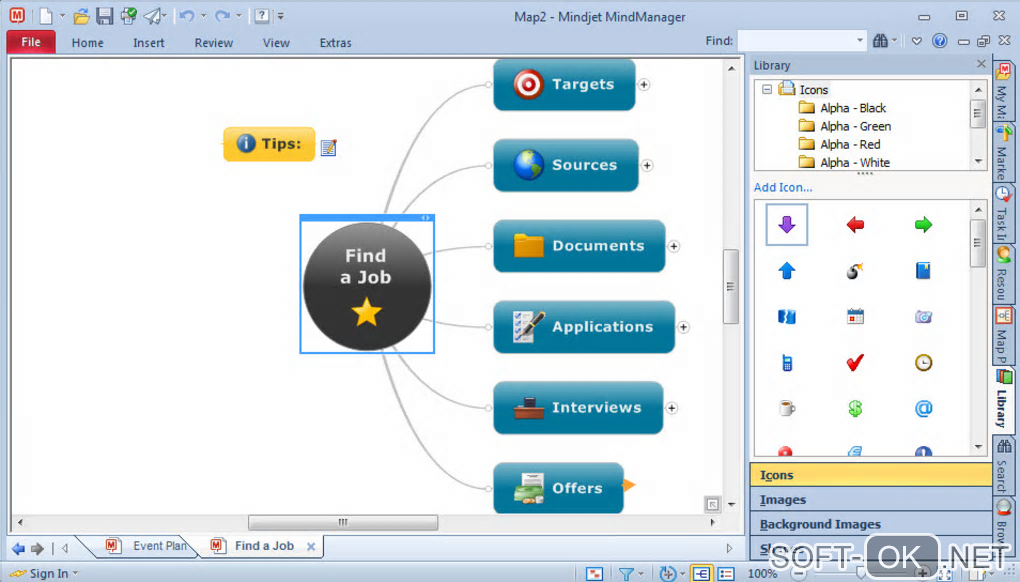Screen dimensions: 1020x582
Task: Click inside the Find input field
Action: click(796, 41)
